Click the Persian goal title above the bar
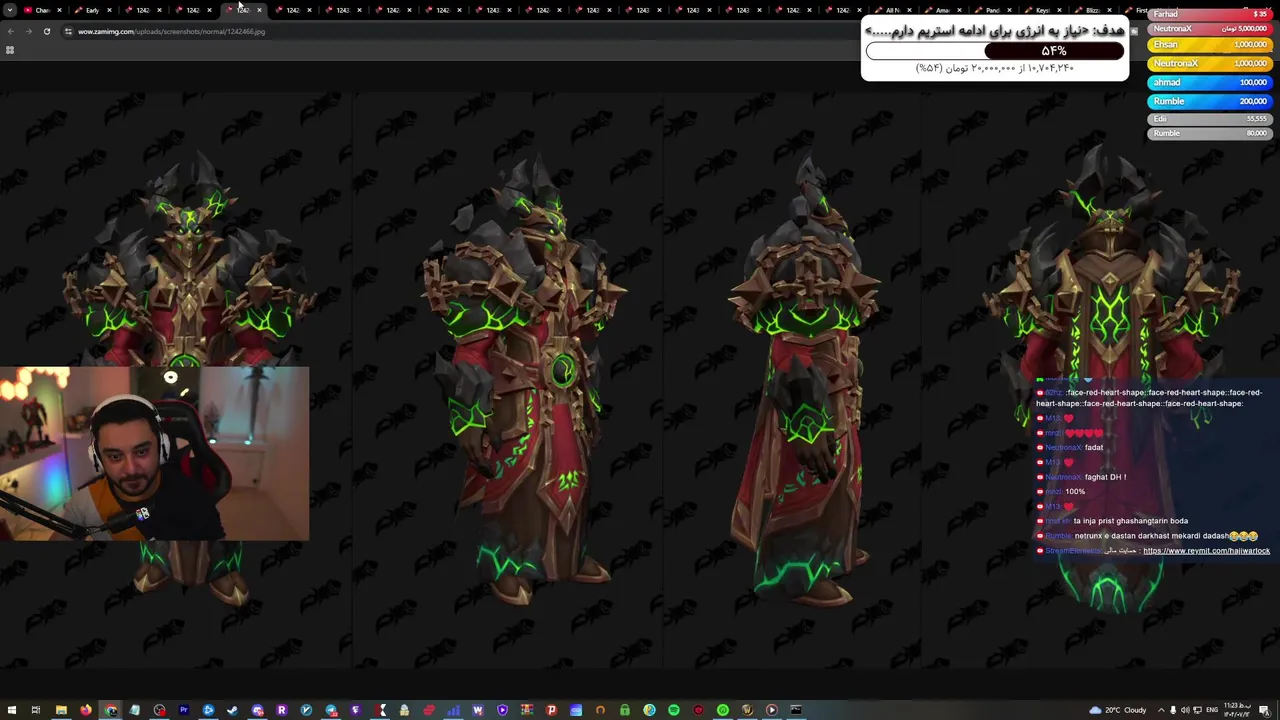This screenshot has height=720, width=1280. coord(995,31)
